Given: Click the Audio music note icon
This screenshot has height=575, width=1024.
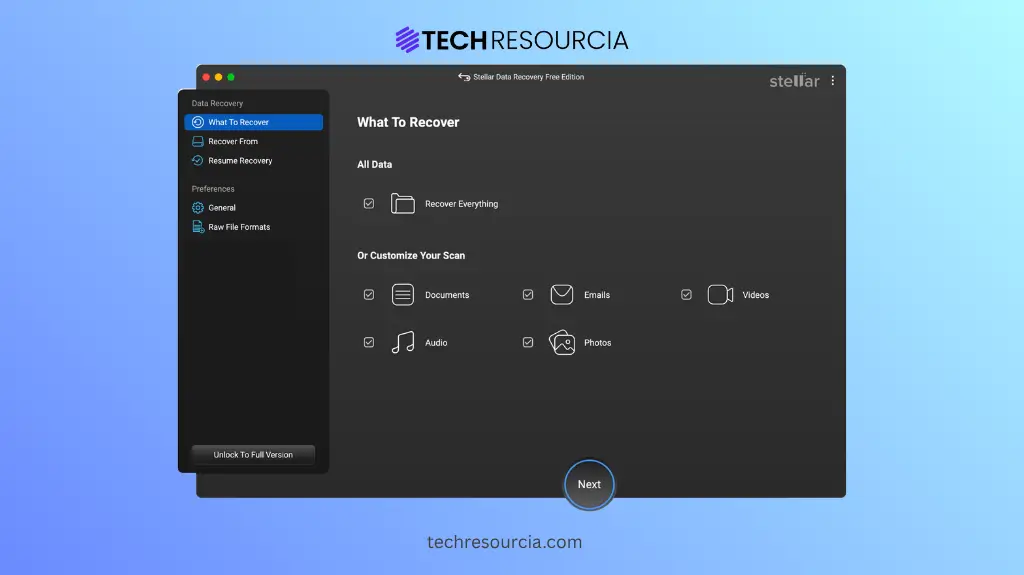Looking at the screenshot, I should coord(402,342).
